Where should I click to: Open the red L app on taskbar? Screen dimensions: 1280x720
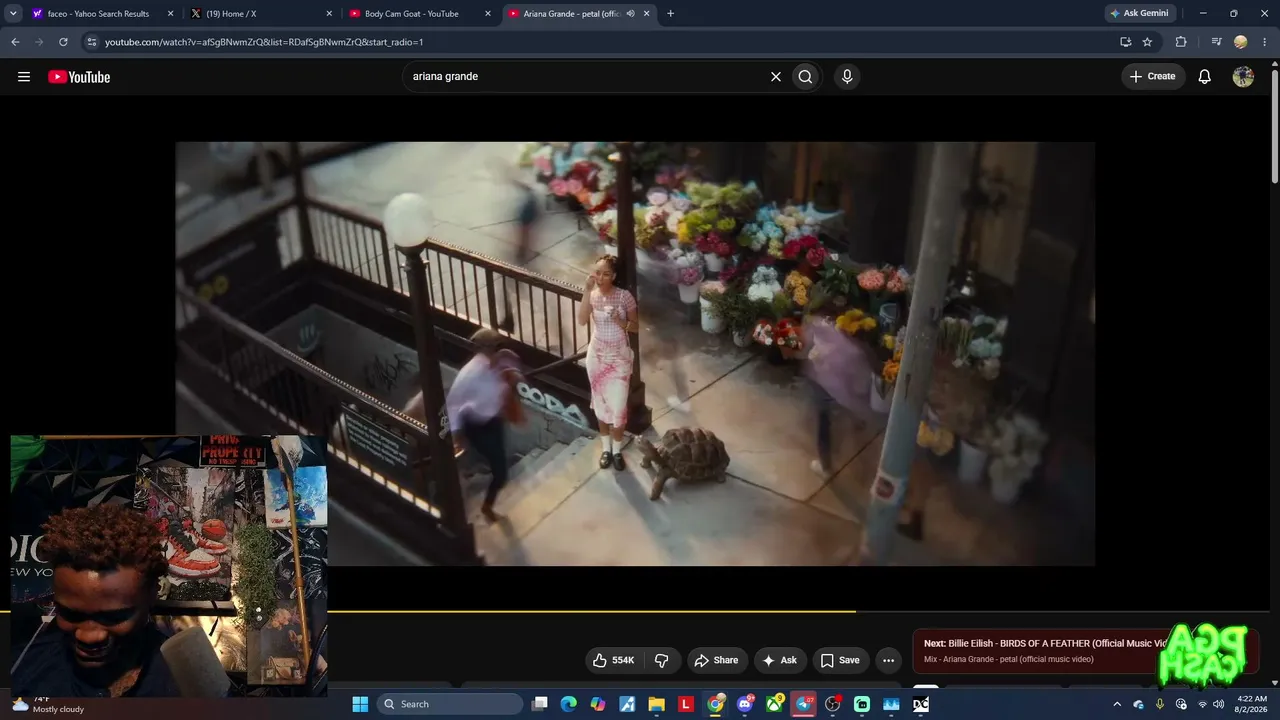686,704
